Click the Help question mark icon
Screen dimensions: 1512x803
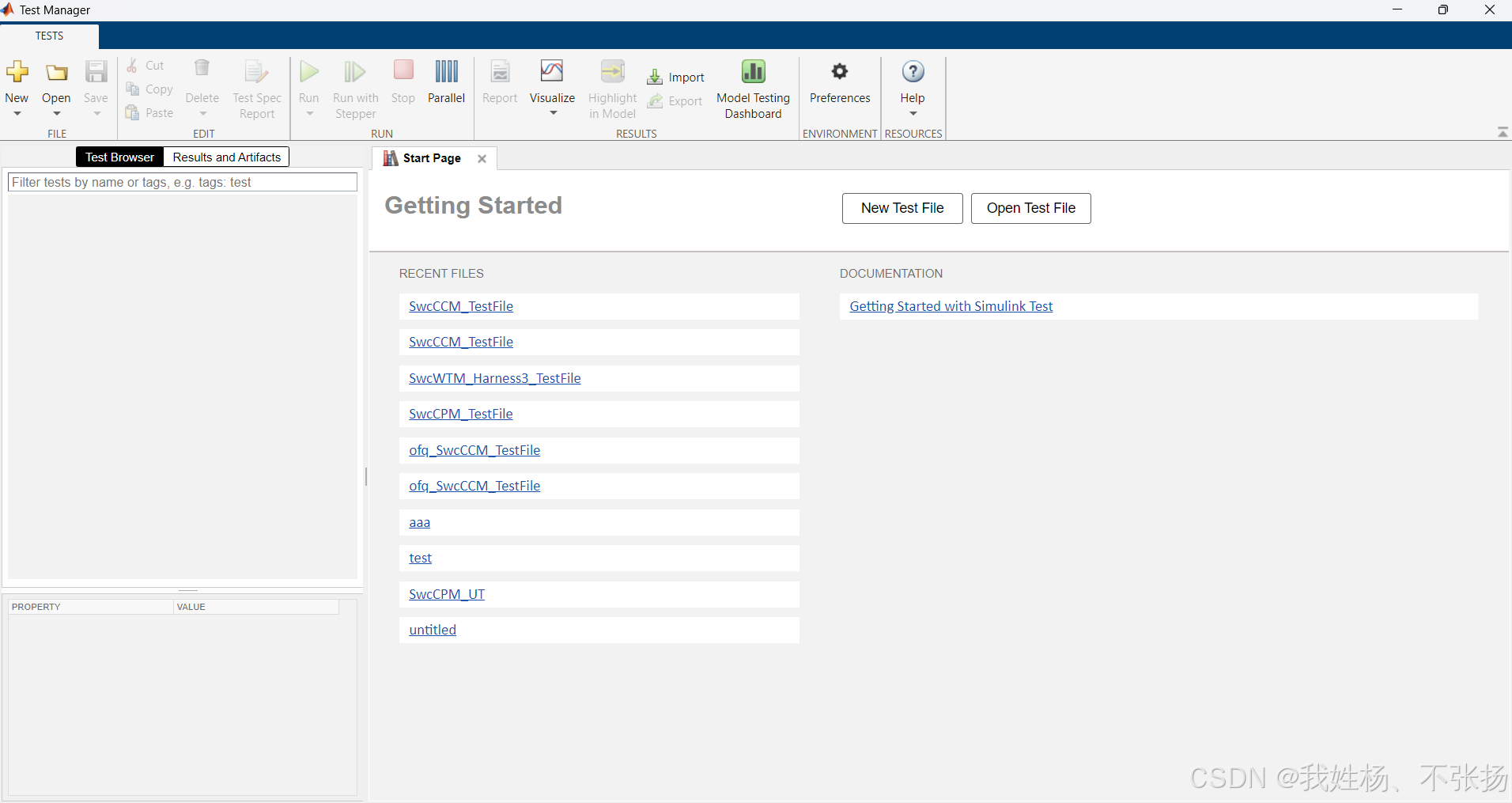(x=913, y=71)
